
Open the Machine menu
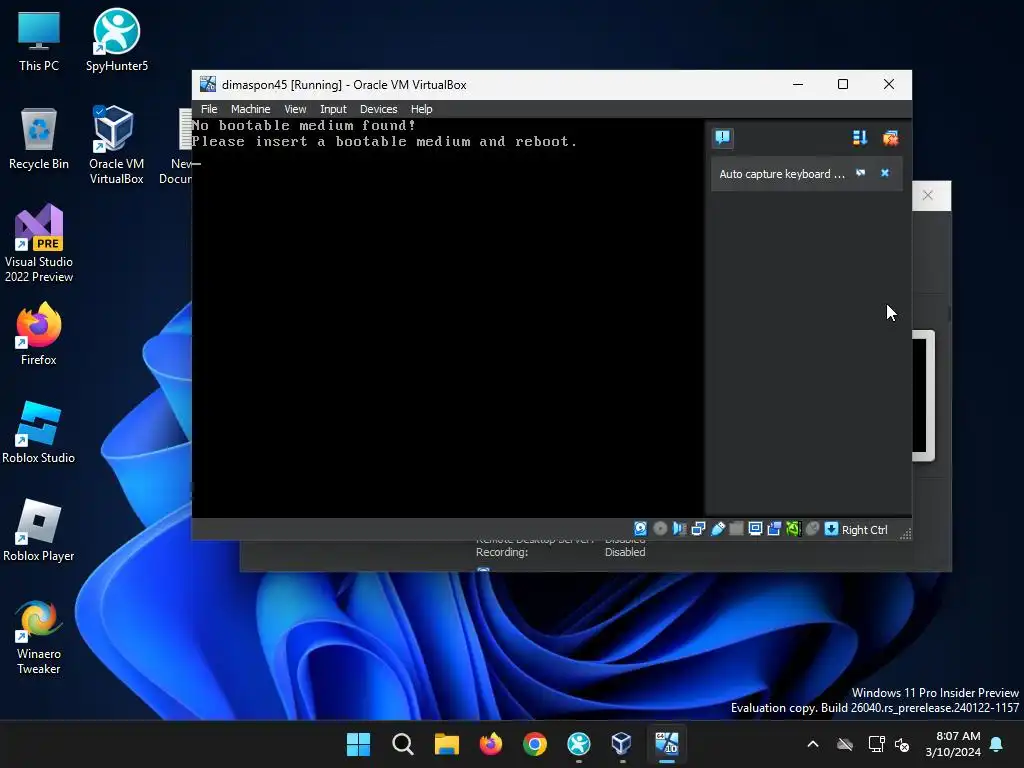pos(250,109)
